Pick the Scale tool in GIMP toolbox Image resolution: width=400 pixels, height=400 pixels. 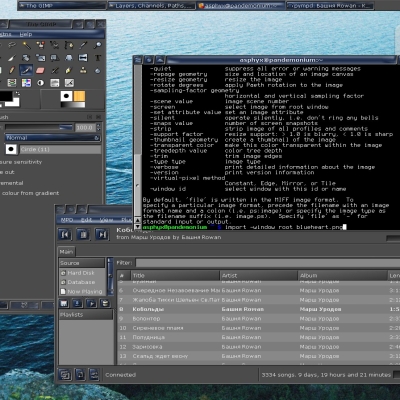point(40,58)
